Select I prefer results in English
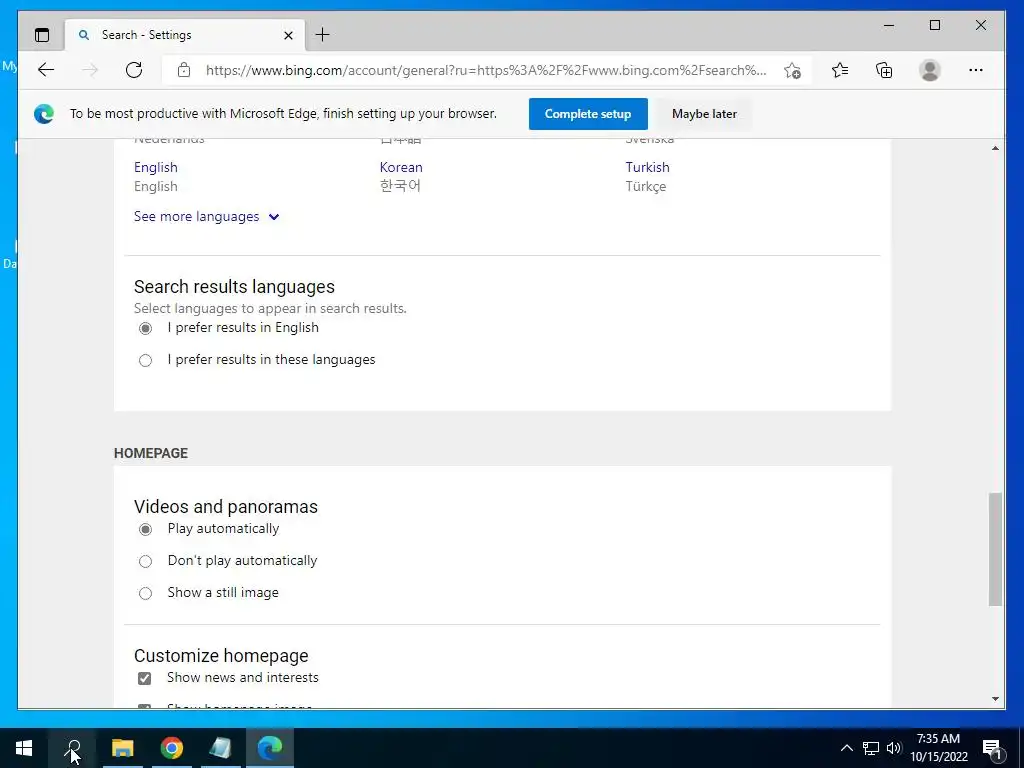Image resolution: width=1024 pixels, height=768 pixels. point(145,328)
